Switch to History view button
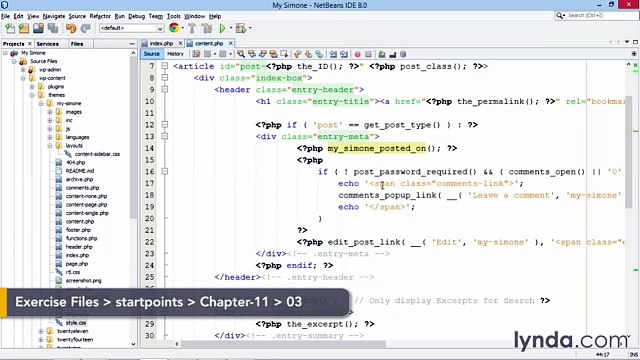640x360 pixels. (x=176, y=54)
